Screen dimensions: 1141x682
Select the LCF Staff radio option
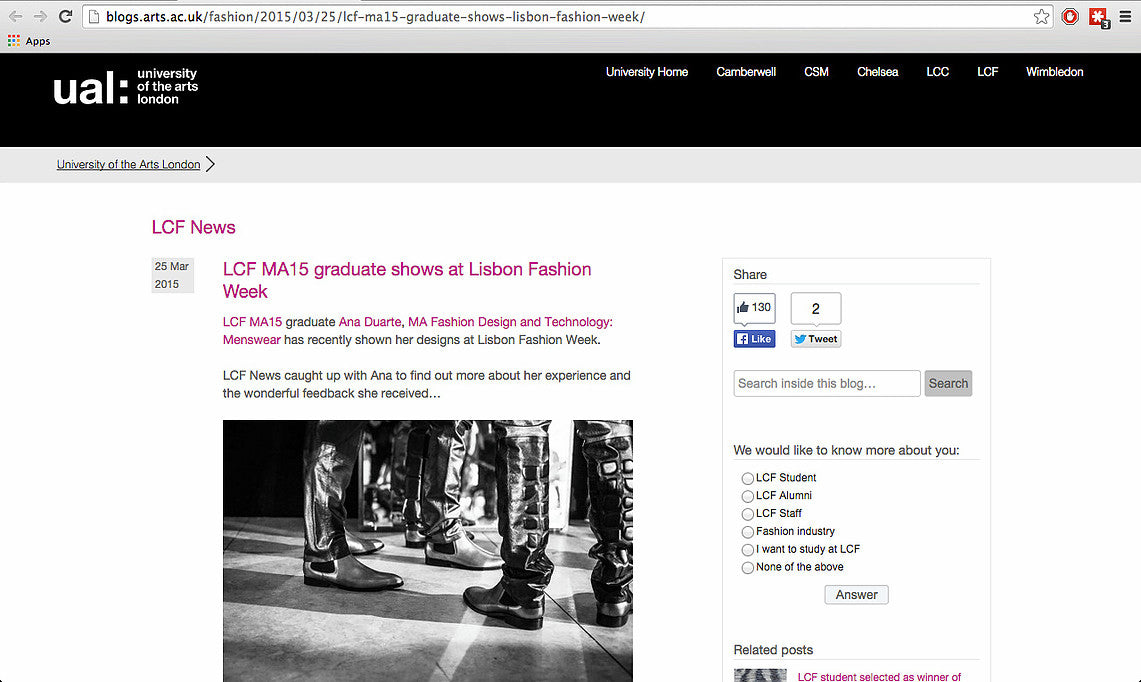click(747, 514)
